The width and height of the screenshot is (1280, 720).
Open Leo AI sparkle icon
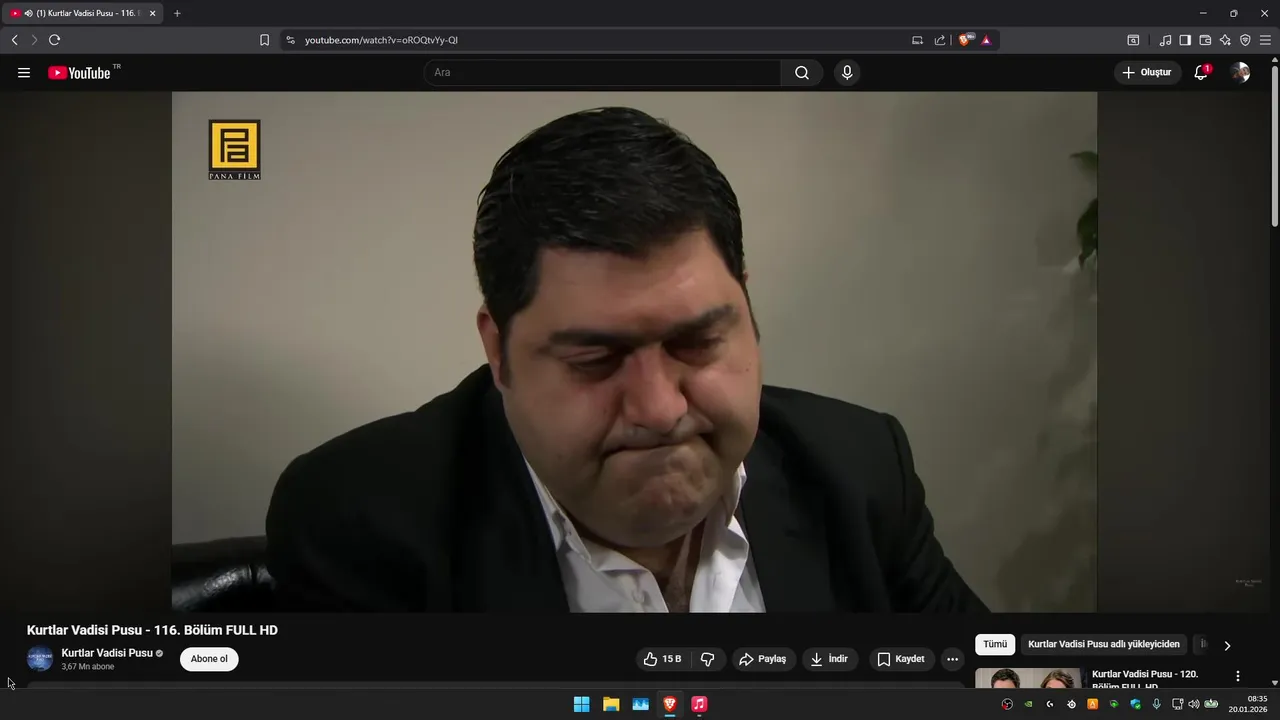pyautogui.click(x=1225, y=40)
